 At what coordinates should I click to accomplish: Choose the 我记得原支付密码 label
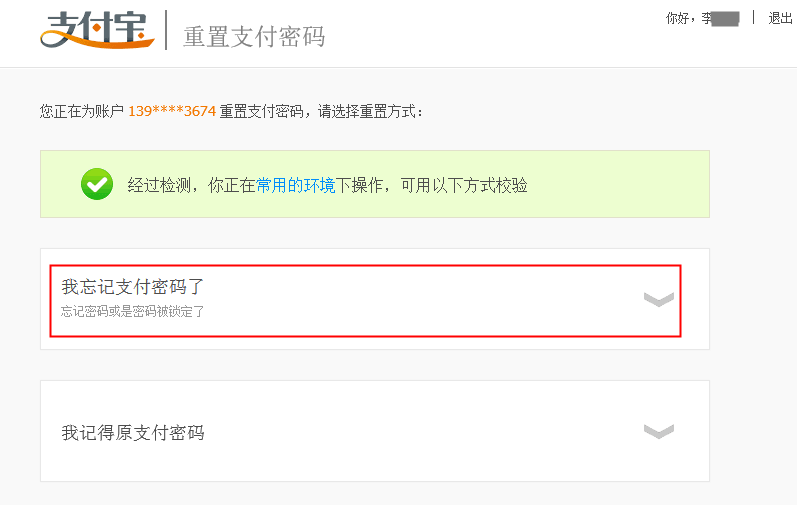(x=133, y=433)
